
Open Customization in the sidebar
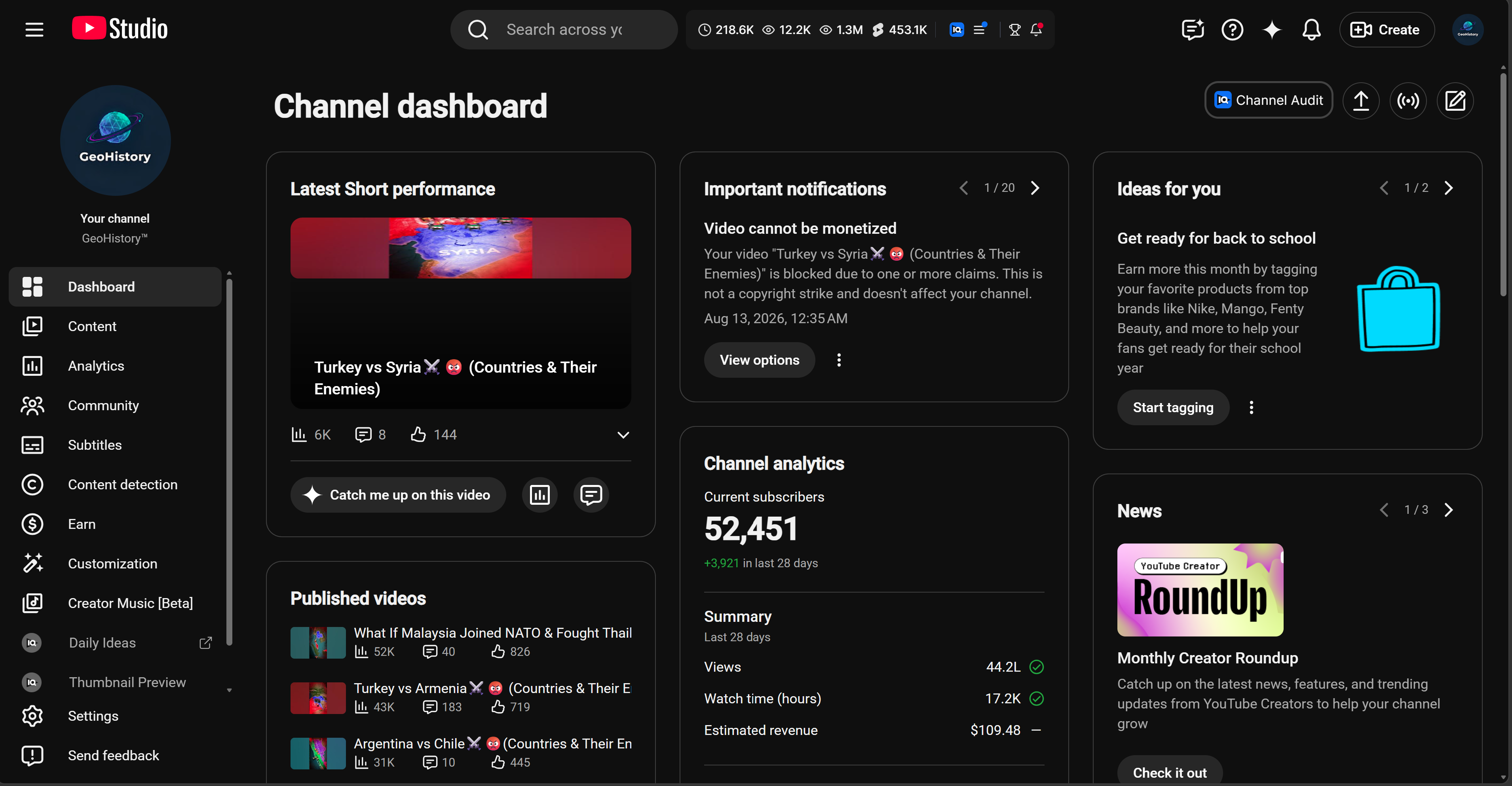(x=115, y=564)
